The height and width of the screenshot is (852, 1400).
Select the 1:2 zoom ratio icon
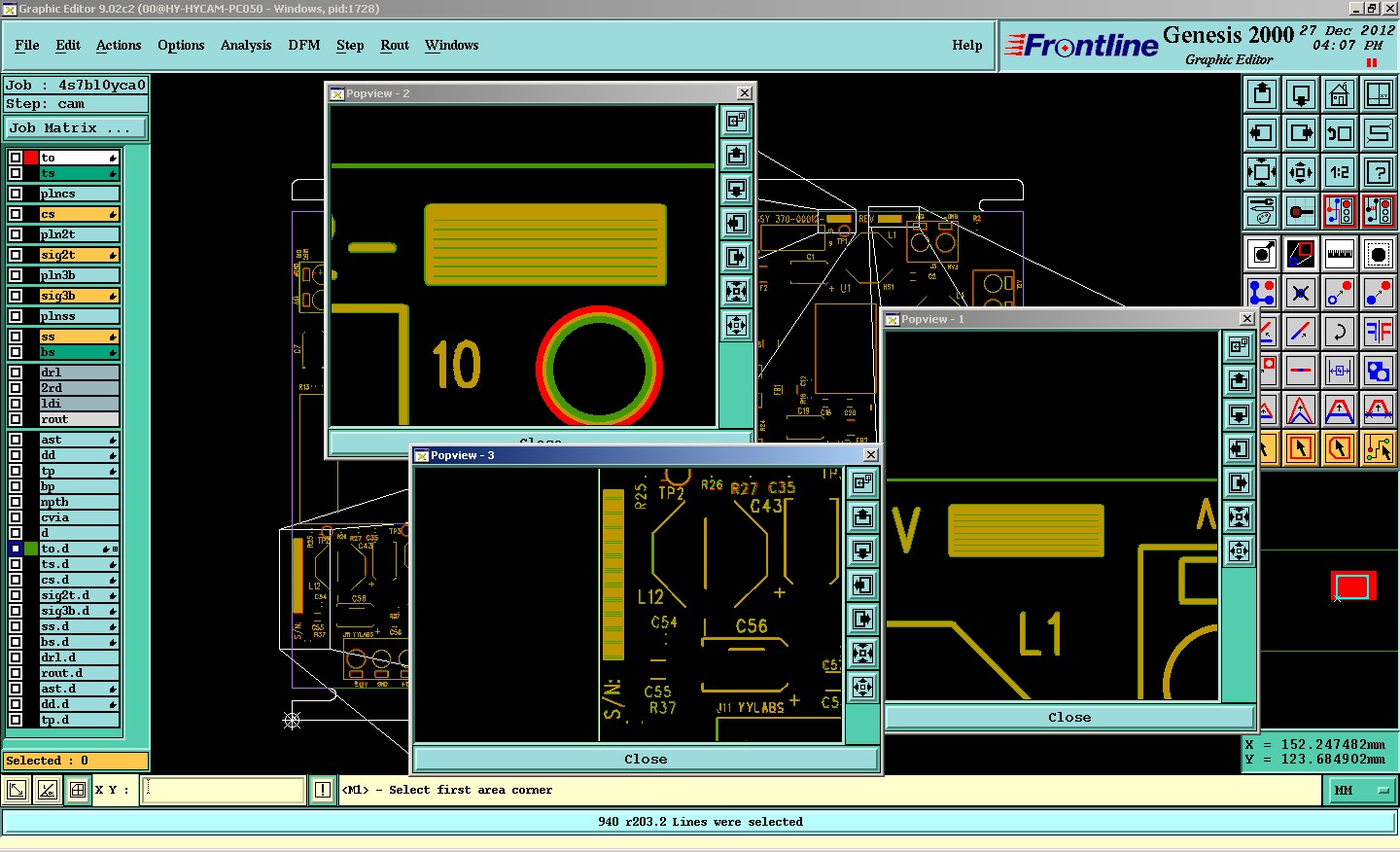coord(1340,172)
